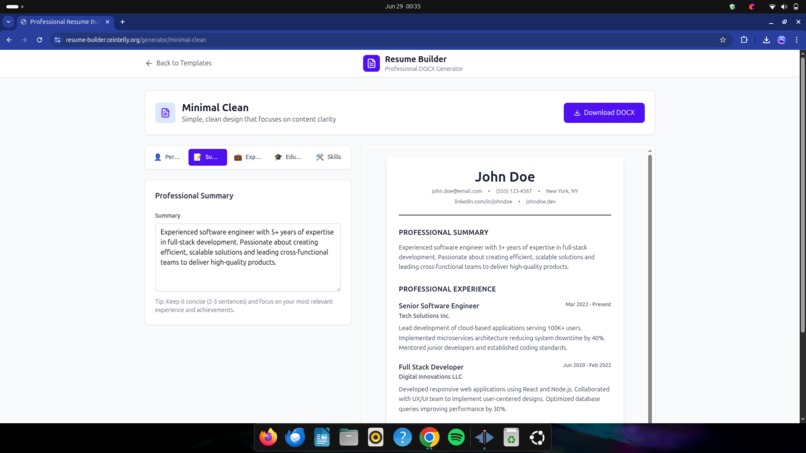This screenshot has width=806, height=453.
Task: Open the Trash from the dock
Action: [510, 438]
